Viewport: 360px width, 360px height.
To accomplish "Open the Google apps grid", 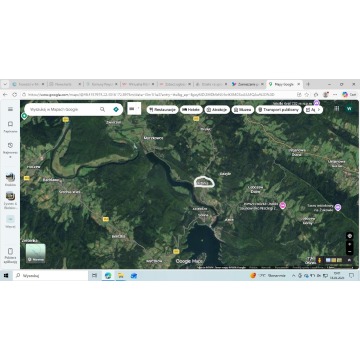I will [x=337, y=109].
